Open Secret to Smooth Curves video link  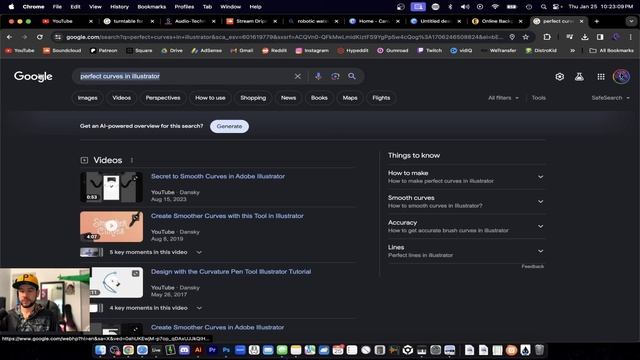click(x=218, y=176)
